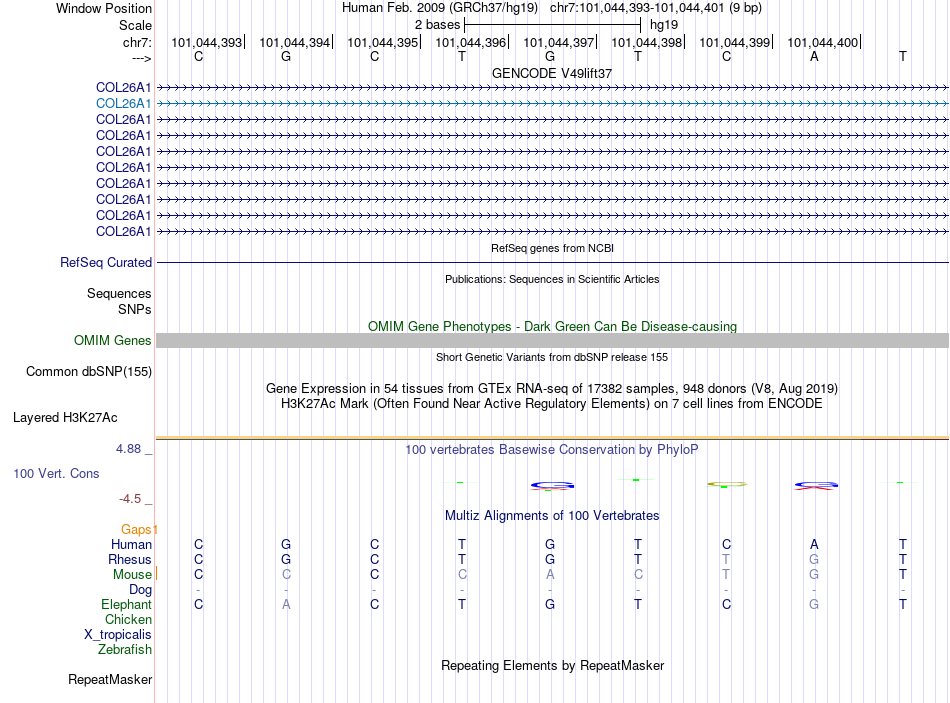Image resolution: width=950 pixels, height=703 pixels.
Task: Click the Multiz Alignments of 100 Vertebrates title
Action: [552, 516]
